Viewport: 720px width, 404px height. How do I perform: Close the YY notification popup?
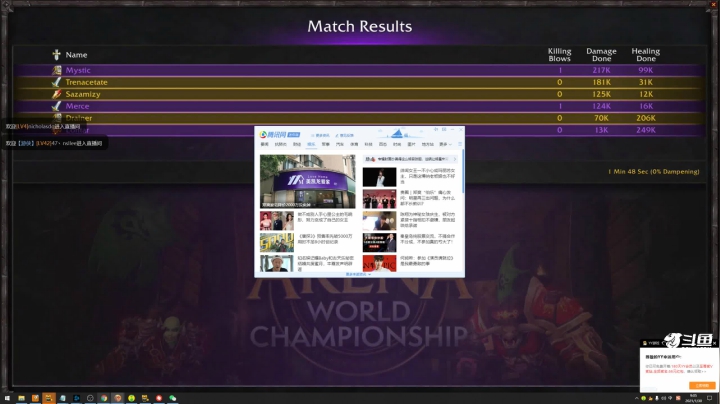click(714, 343)
